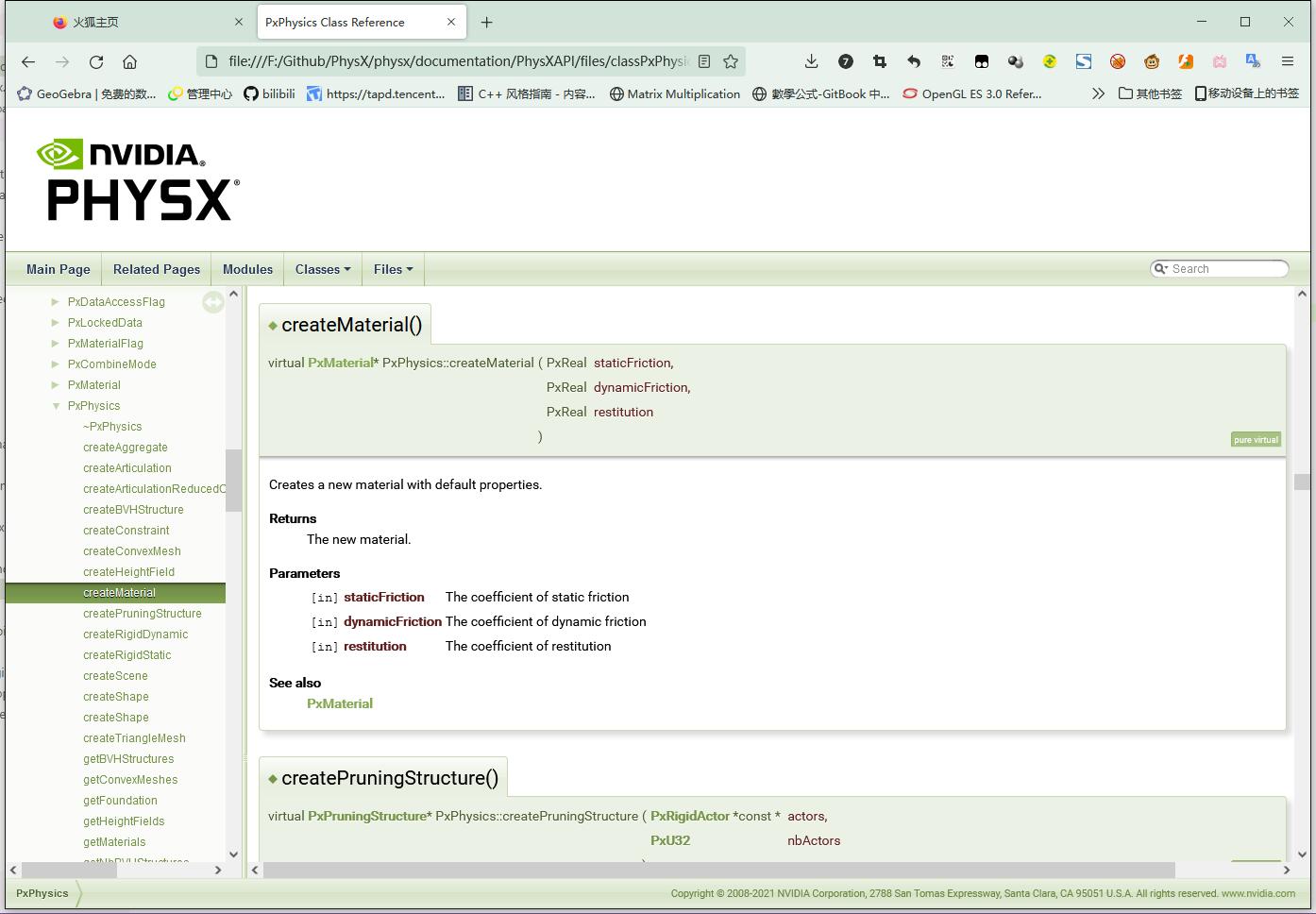
Task: Click the documentation Search field
Action: click(x=1220, y=269)
